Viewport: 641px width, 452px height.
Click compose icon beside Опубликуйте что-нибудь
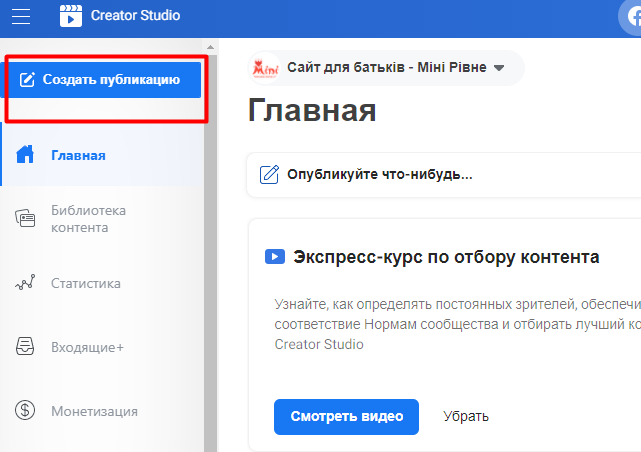coord(269,174)
